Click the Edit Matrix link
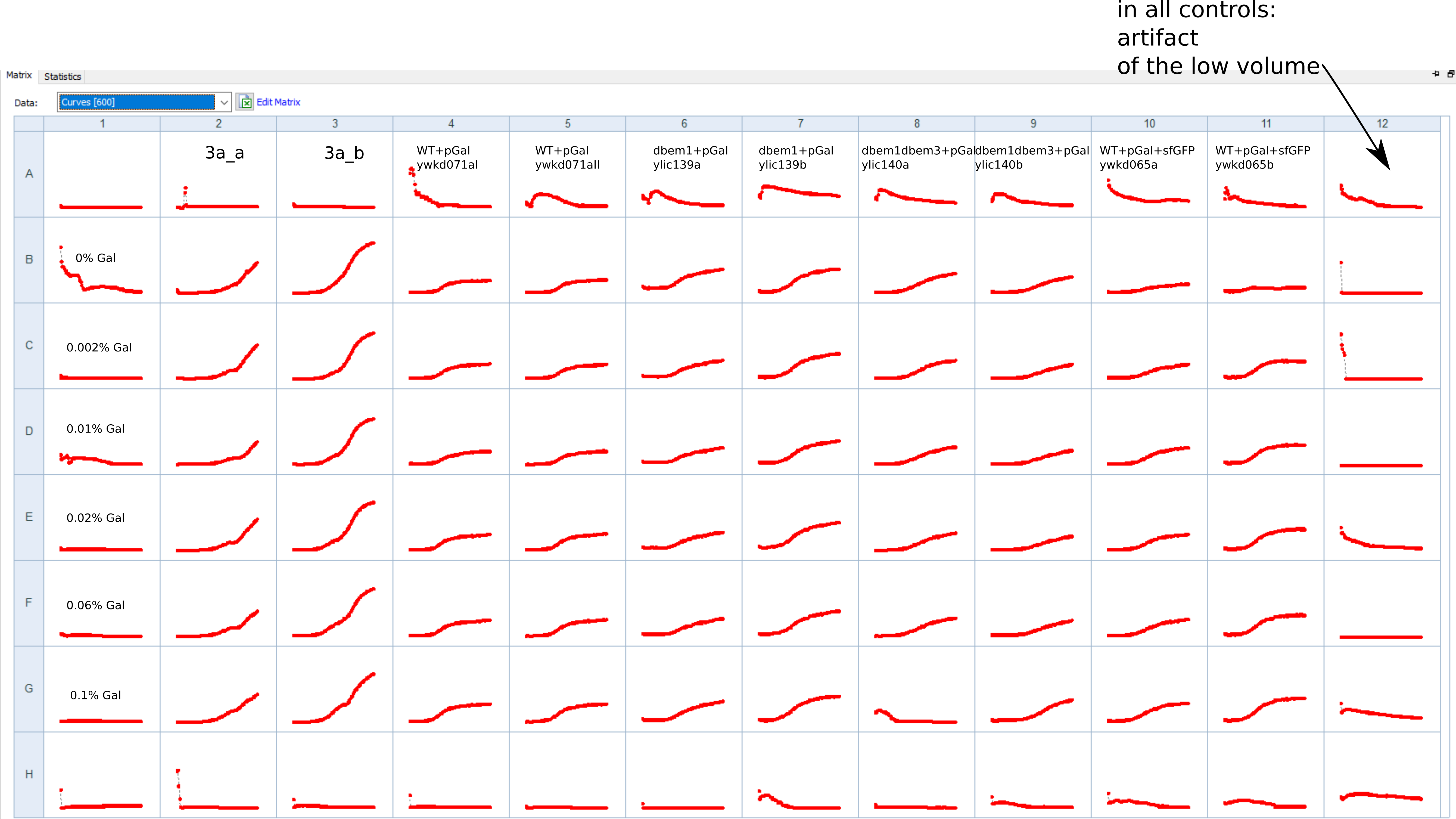 click(x=278, y=102)
